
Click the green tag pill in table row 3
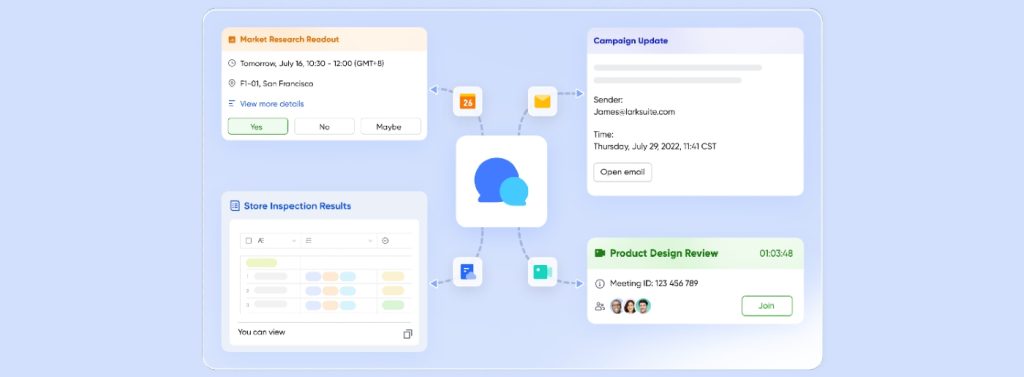(393, 305)
